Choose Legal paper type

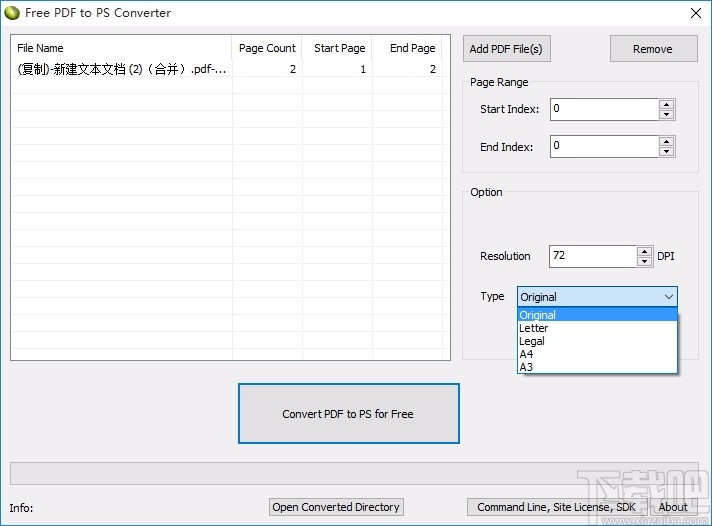tap(597, 341)
